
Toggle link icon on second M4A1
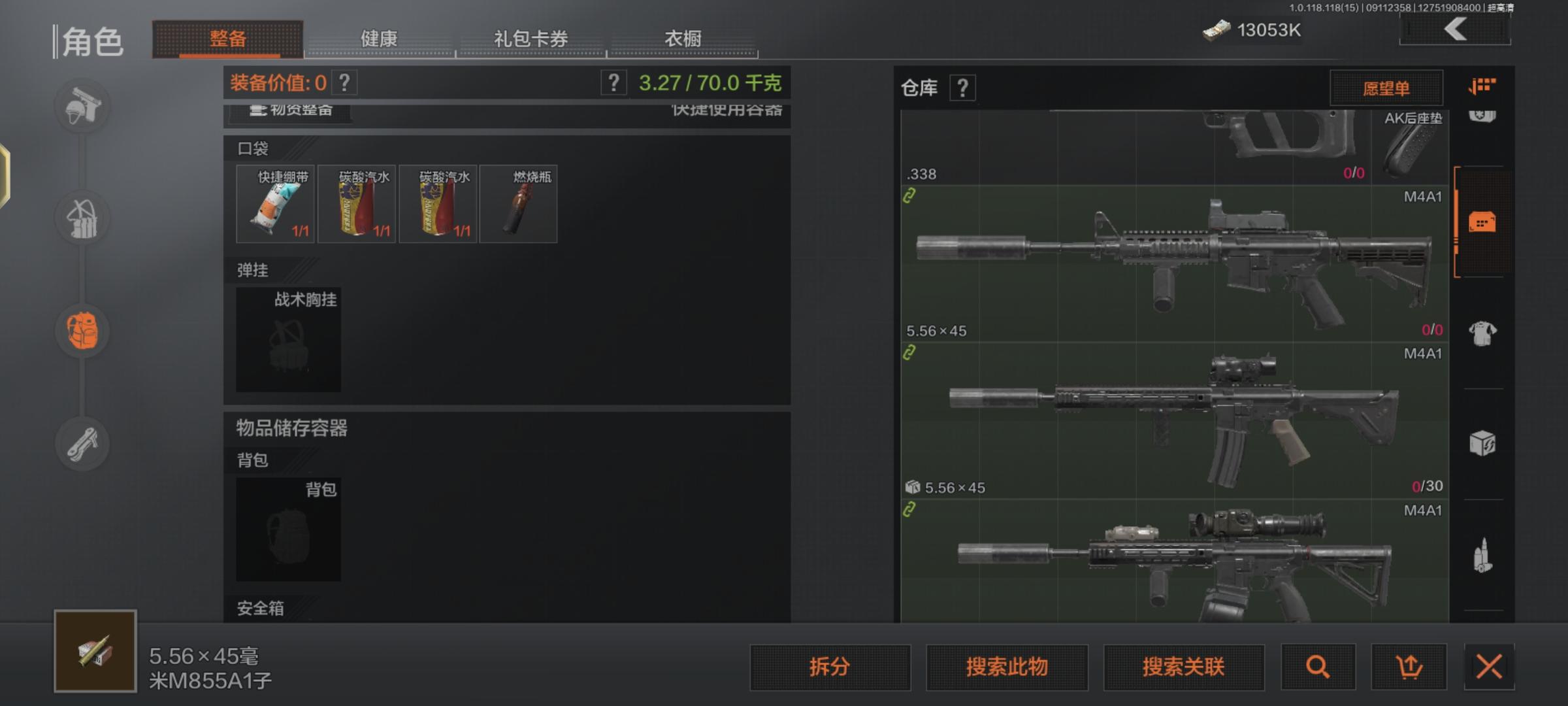[x=909, y=353]
